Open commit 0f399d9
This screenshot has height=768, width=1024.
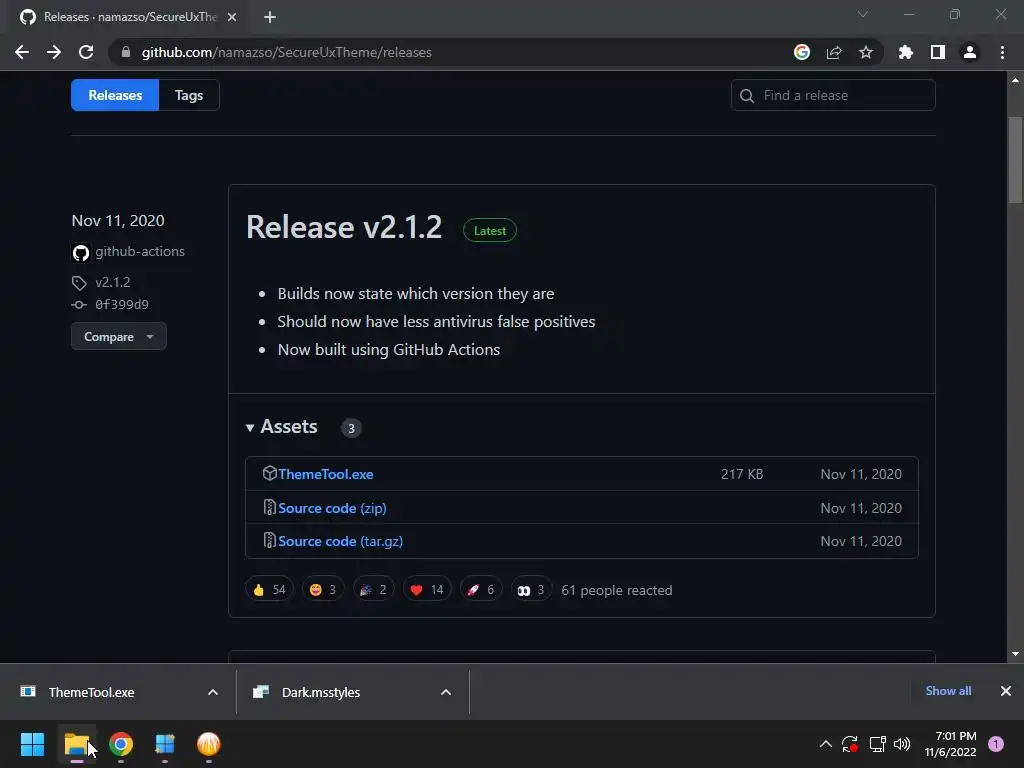122,304
